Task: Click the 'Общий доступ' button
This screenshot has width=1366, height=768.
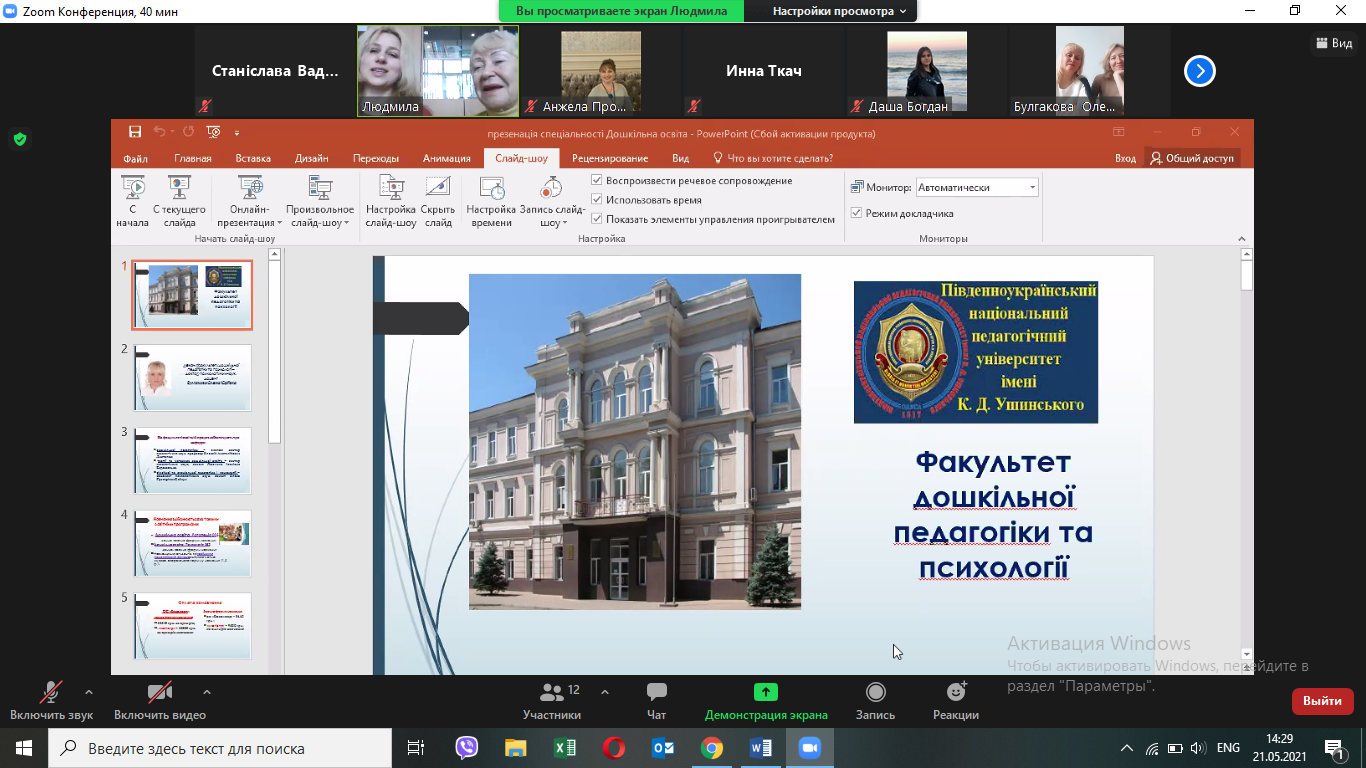Action: pyautogui.click(x=1192, y=158)
